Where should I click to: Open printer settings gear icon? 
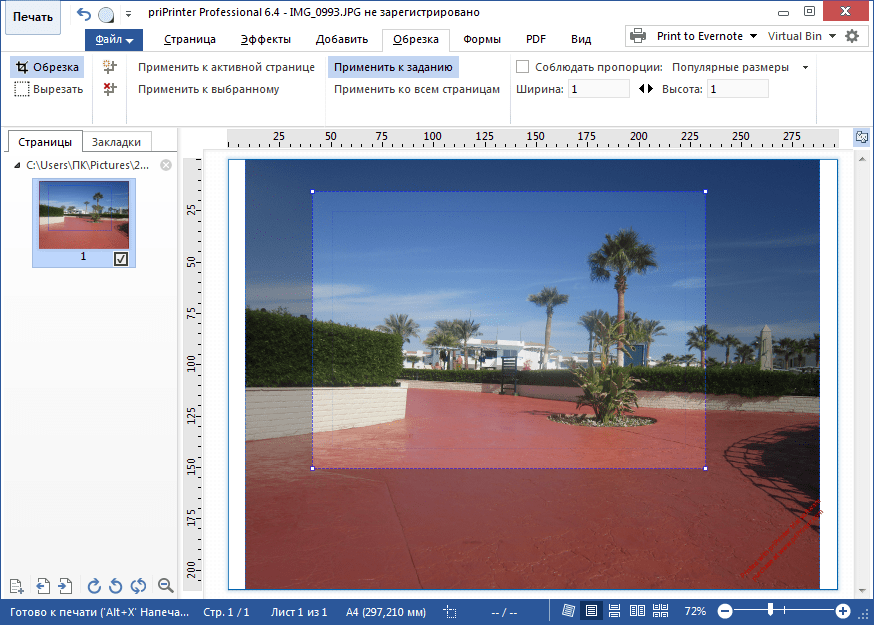coord(852,36)
